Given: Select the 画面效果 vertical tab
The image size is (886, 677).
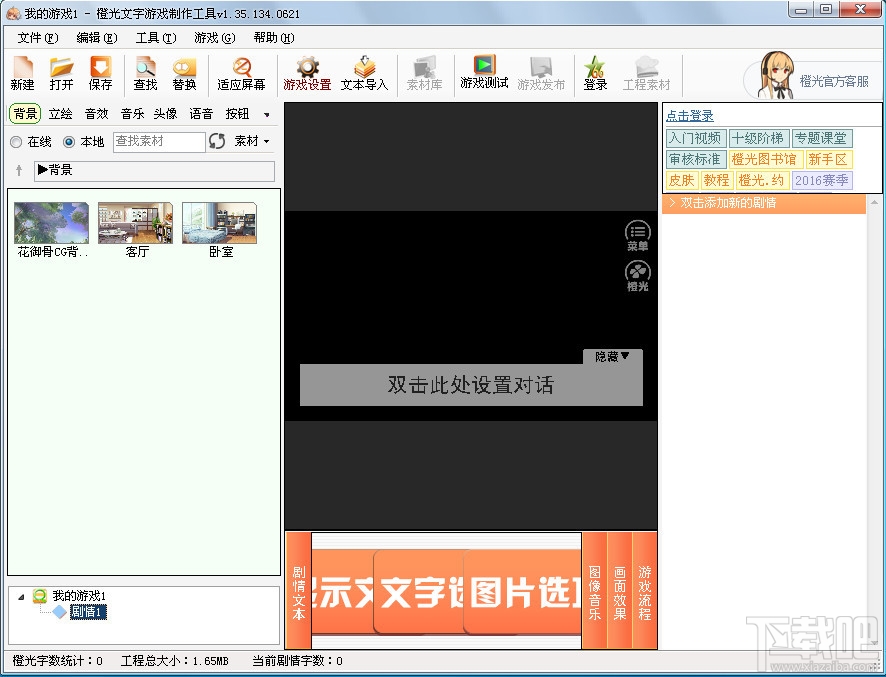Looking at the screenshot, I should 620,590.
